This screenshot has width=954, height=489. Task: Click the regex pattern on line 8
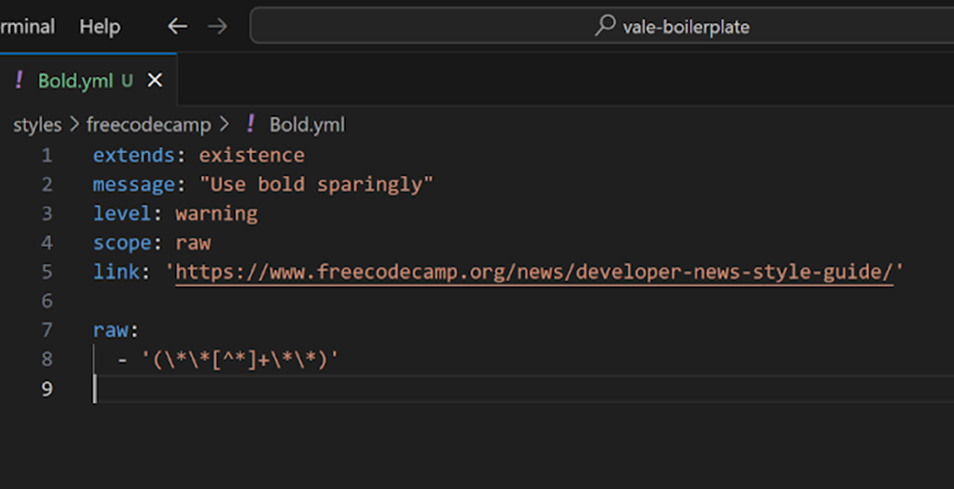click(240, 359)
